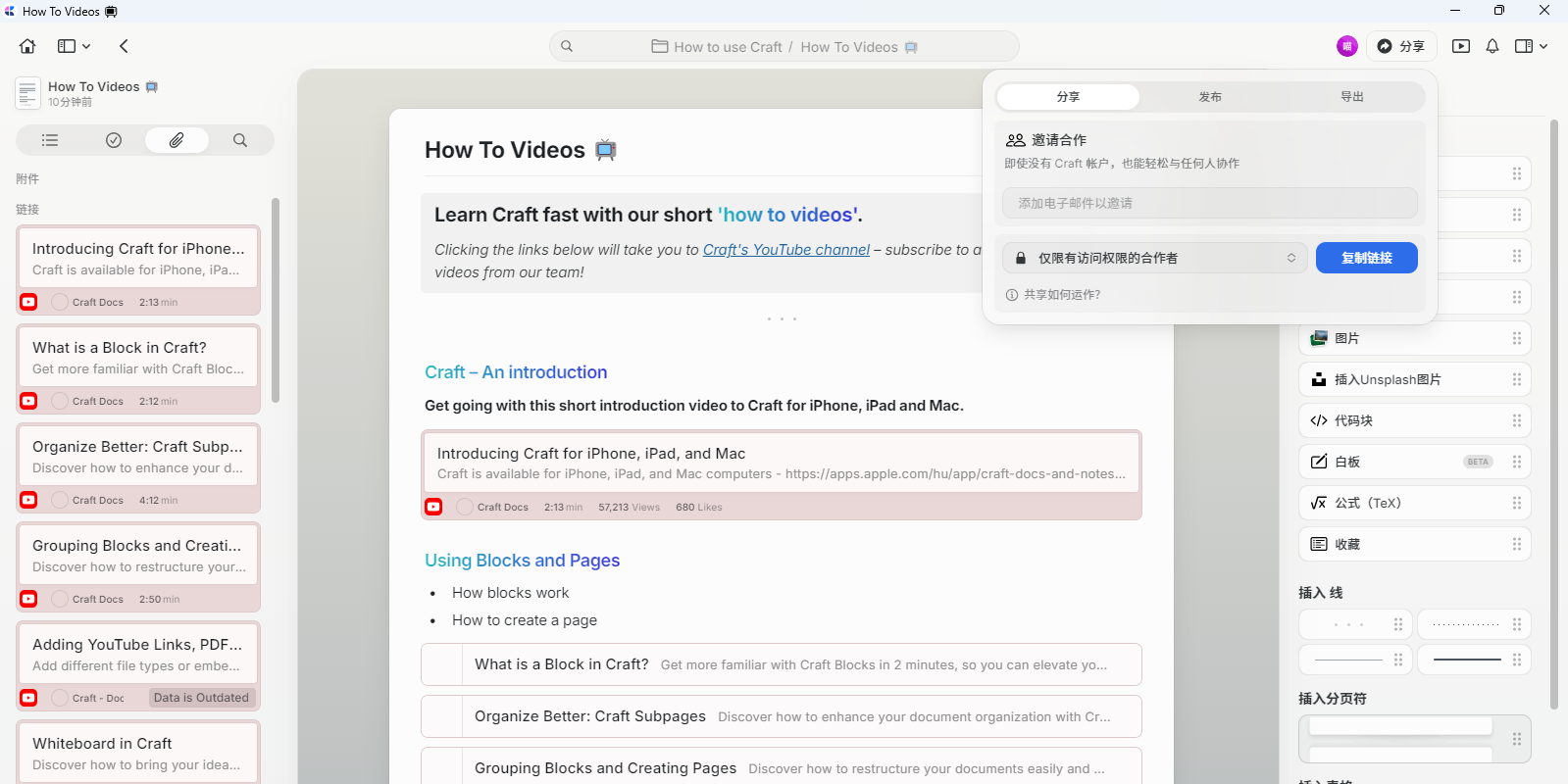
Task: Open the notifications bell
Action: click(1492, 46)
